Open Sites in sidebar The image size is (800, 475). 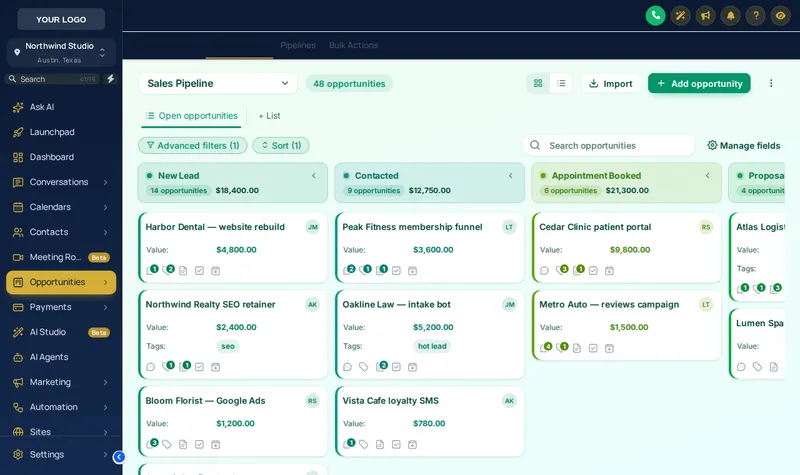61,432
